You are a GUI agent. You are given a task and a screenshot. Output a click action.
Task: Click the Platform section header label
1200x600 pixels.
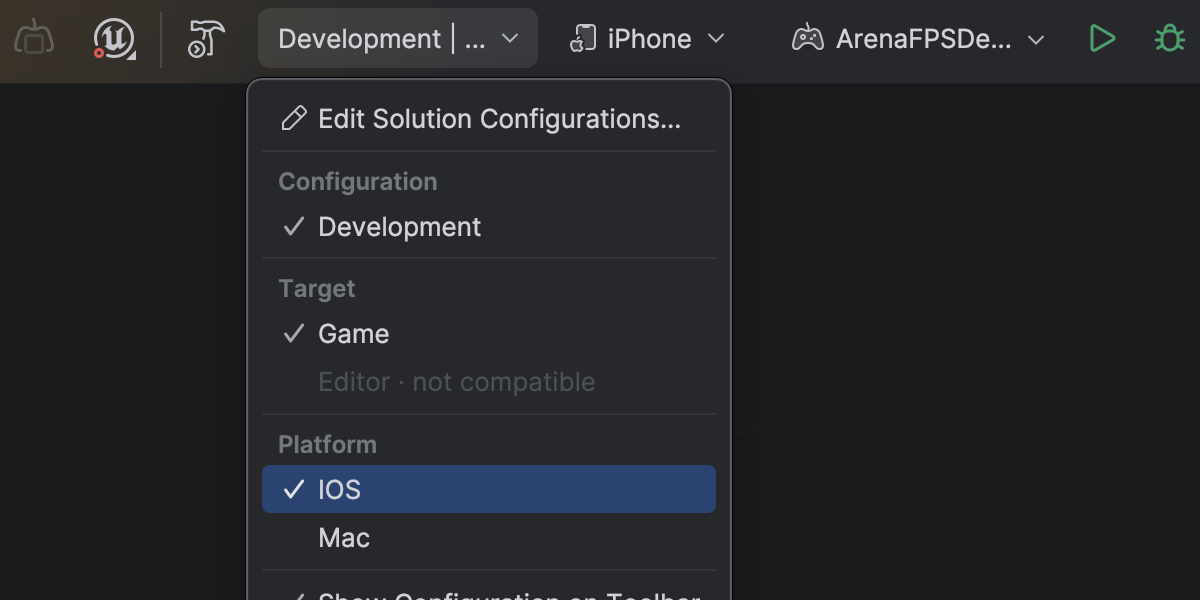(327, 444)
